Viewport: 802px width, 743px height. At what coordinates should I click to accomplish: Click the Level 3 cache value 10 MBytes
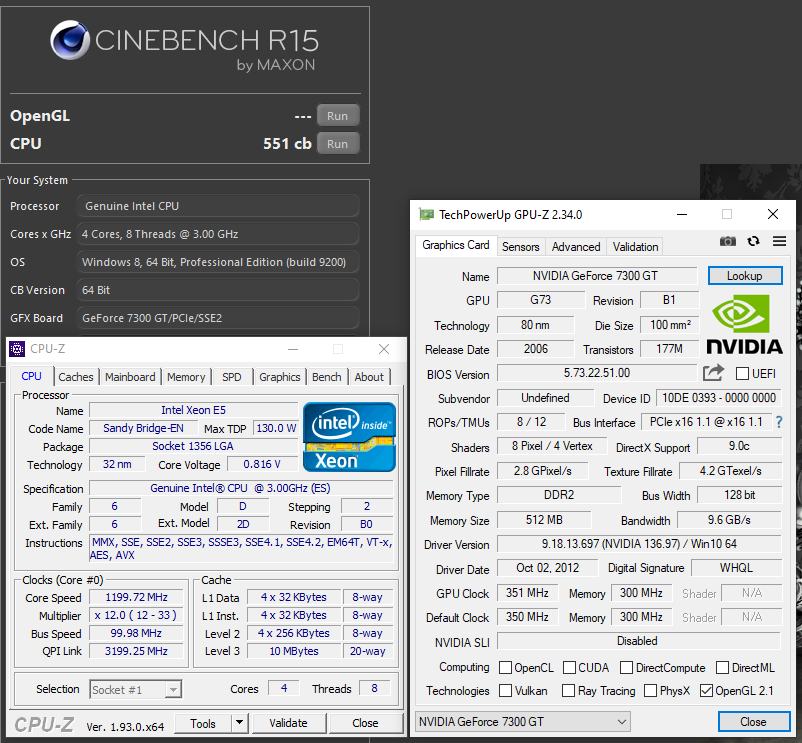pos(294,651)
